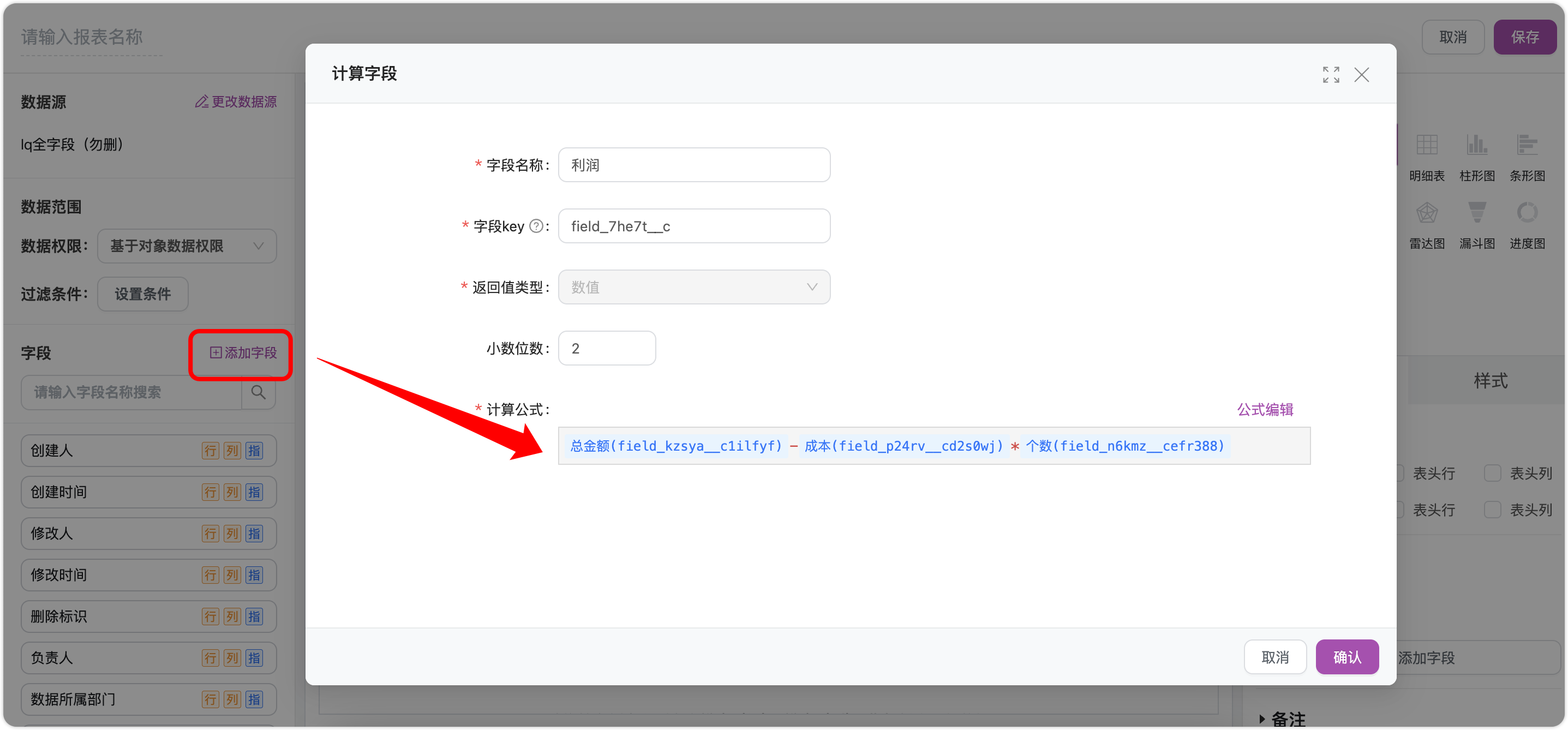
Task: Expand the 备注 section
Action: click(1282, 719)
